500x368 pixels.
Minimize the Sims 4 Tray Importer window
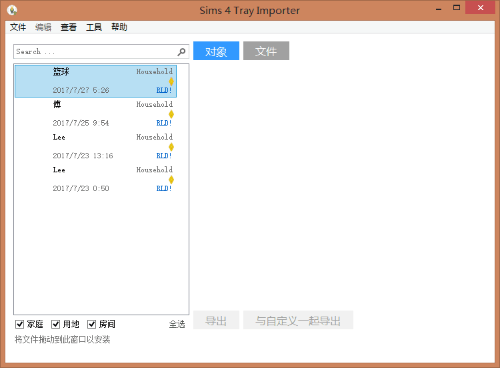click(439, 9)
